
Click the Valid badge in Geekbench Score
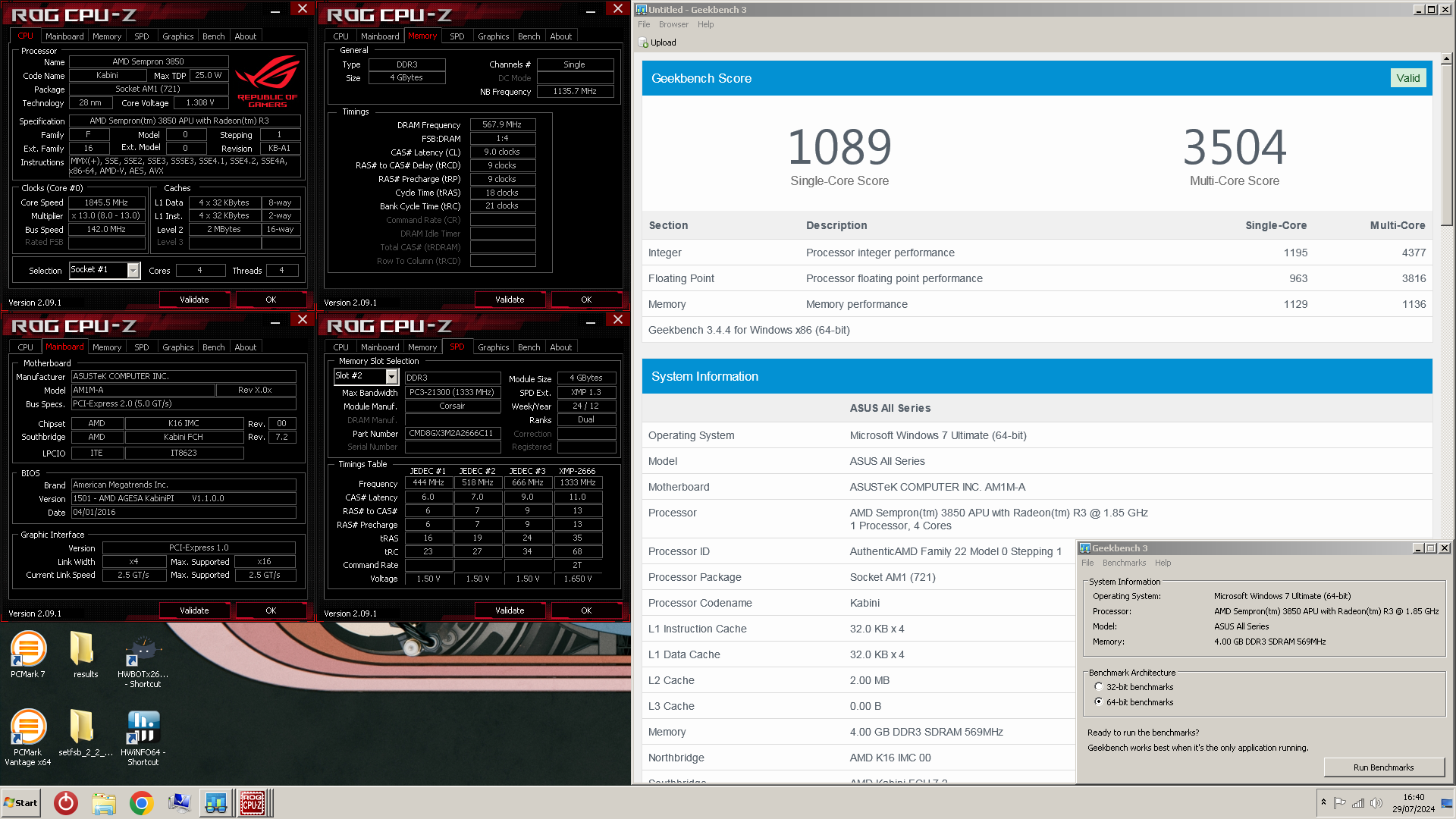coord(1408,78)
